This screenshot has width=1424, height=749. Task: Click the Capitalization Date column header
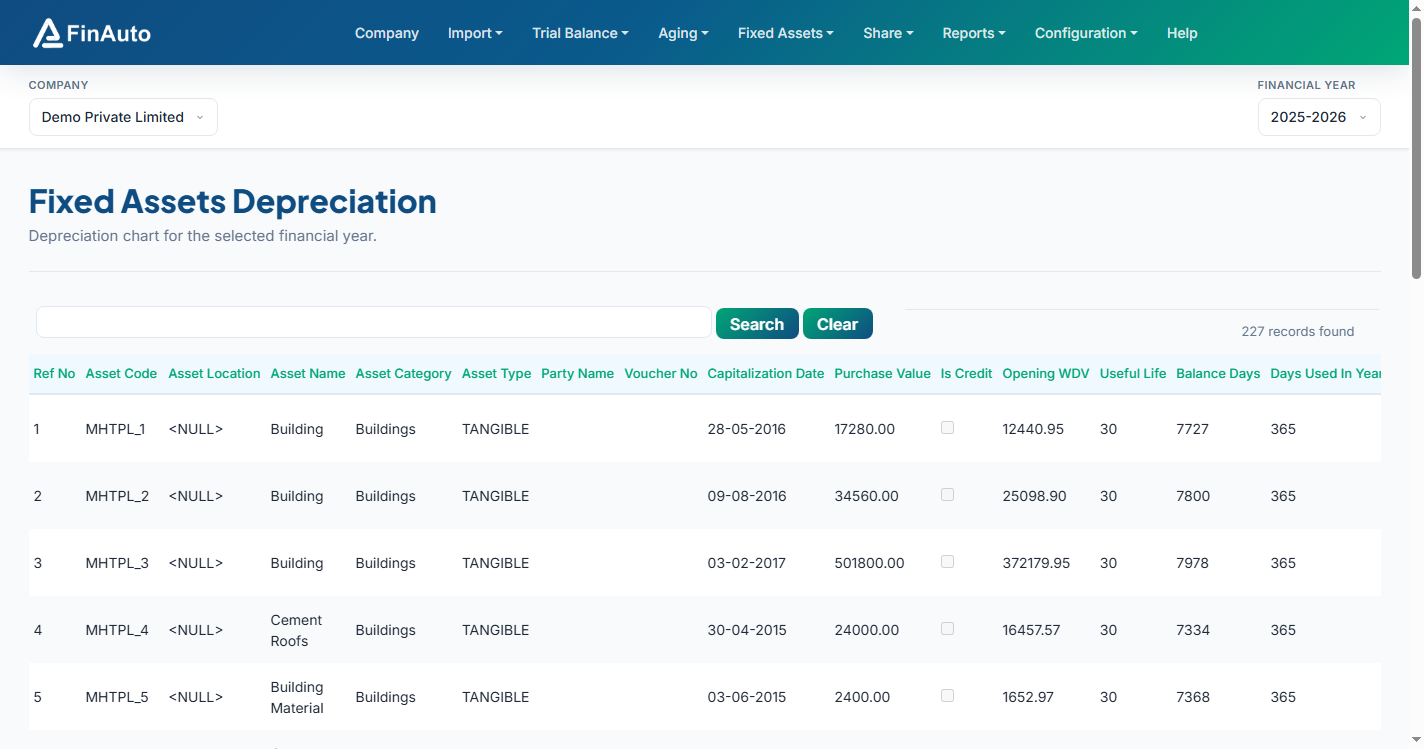[766, 373]
